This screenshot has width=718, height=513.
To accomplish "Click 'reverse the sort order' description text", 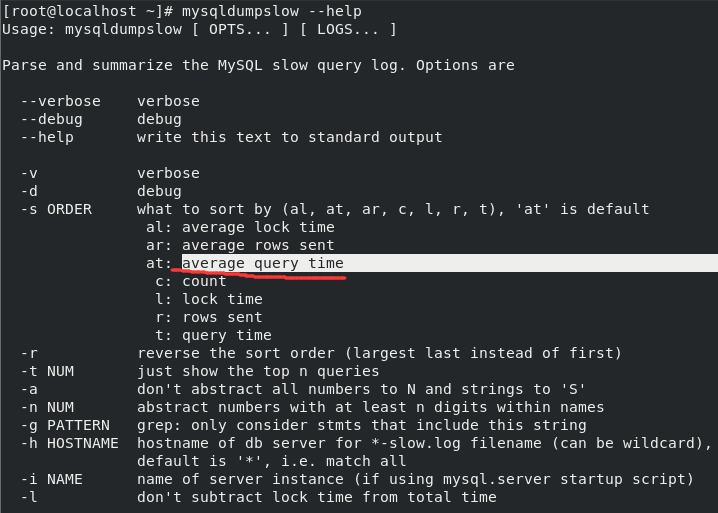I will (236, 353).
